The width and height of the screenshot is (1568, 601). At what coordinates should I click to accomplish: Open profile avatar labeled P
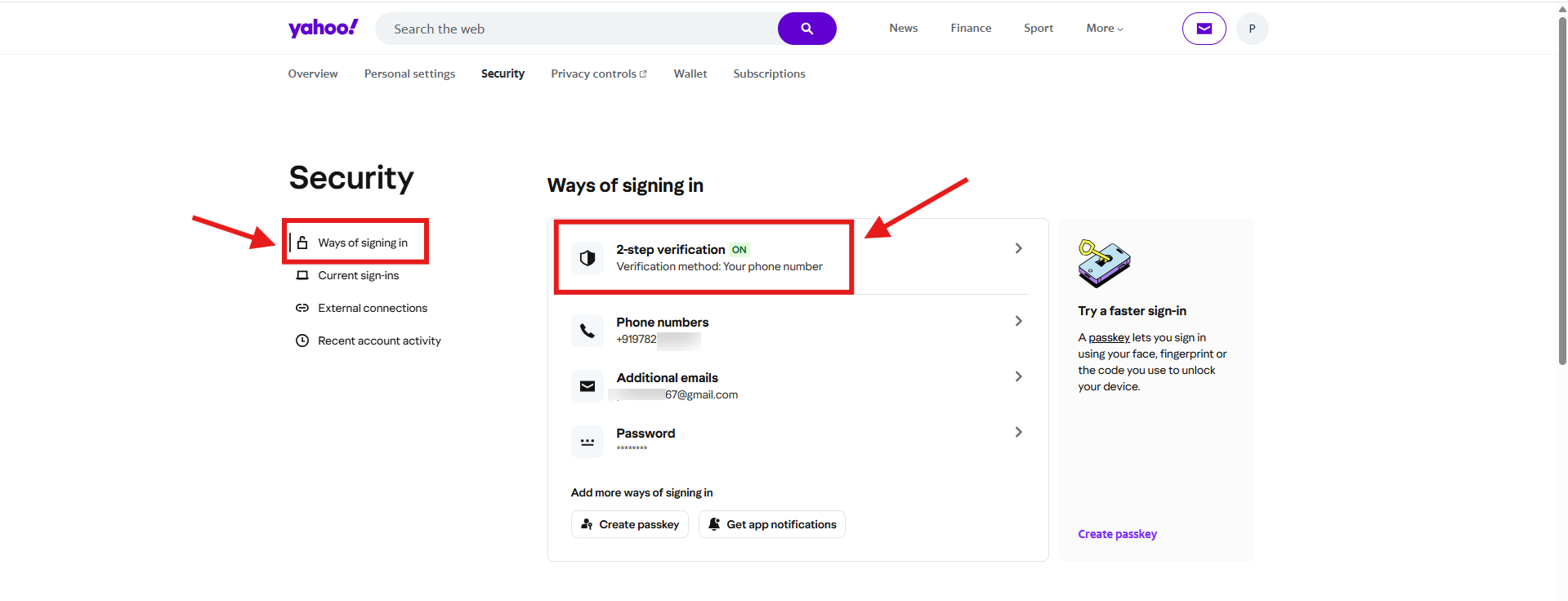pos(1251,29)
